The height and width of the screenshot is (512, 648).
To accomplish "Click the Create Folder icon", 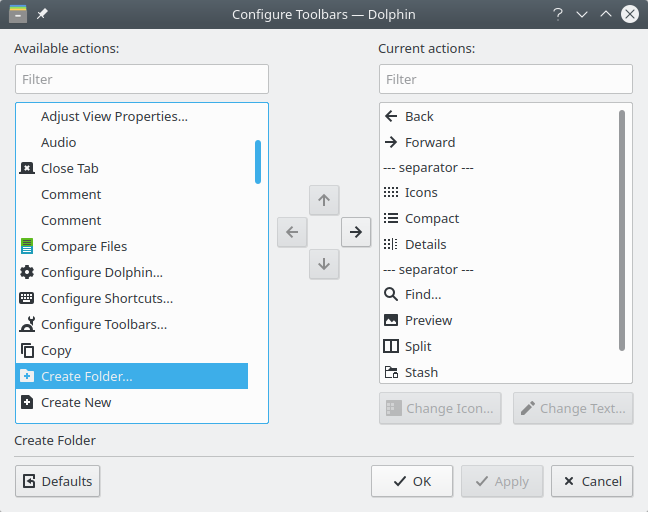I will point(27,376).
